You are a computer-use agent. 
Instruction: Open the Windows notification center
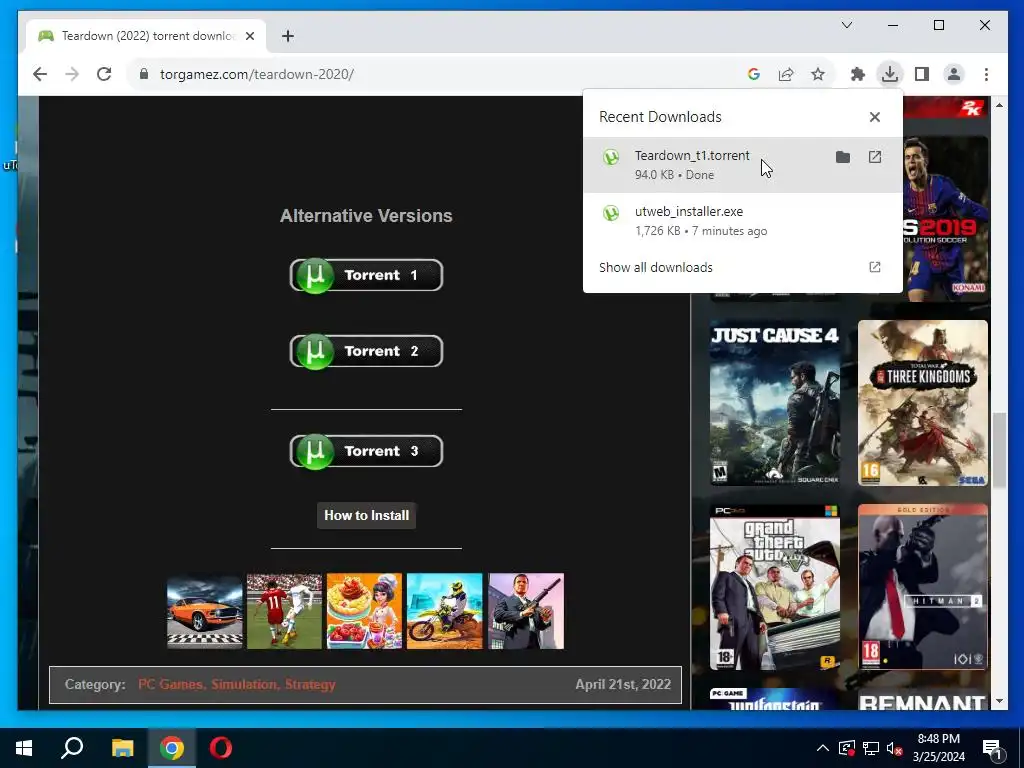coord(993,748)
